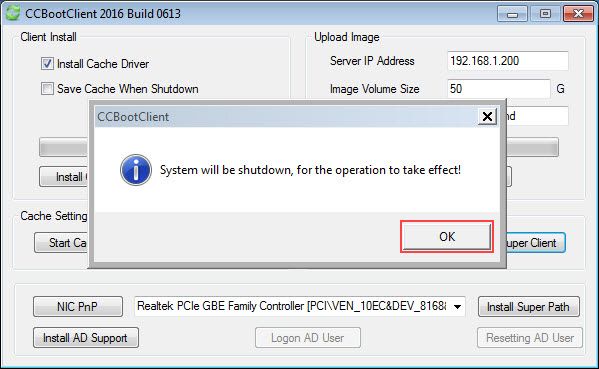Select the Realtek PCIe GBE controller field
The image size is (599, 369).
pyautogui.click(x=300, y=306)
